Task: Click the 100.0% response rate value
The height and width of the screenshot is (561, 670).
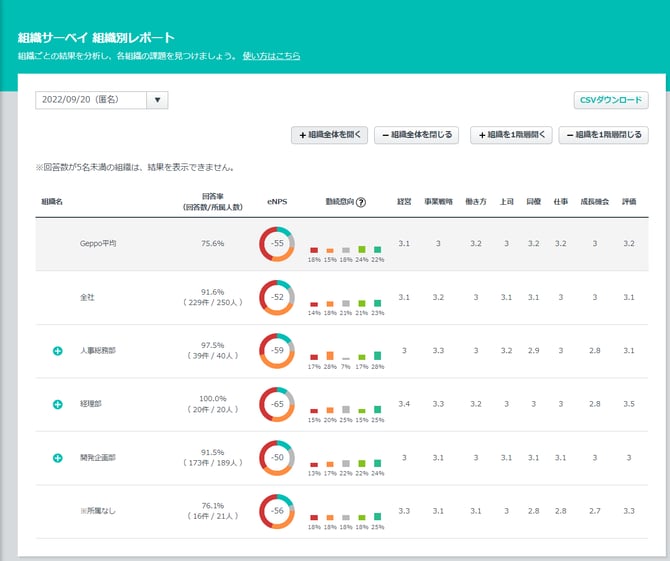Action: 213,399
